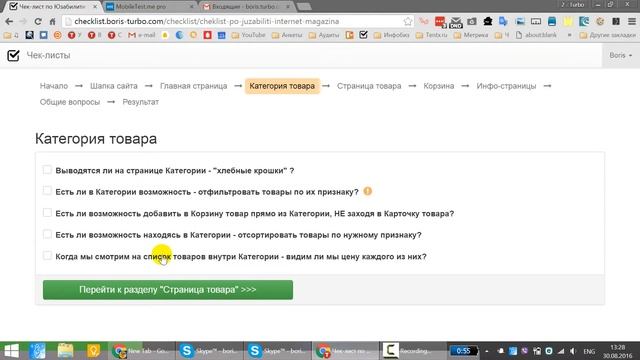Click the cookie extension icon
The width and height of the screenshot is (640, 360).
(x=600, y=21)
